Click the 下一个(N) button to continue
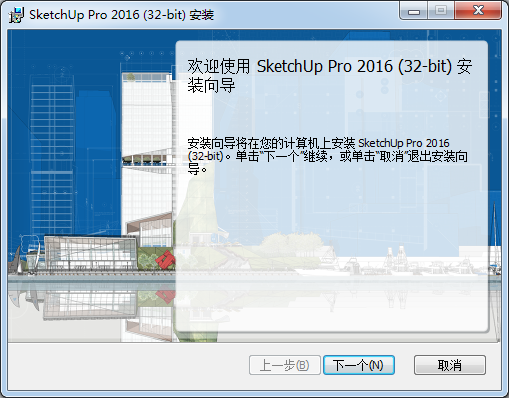The width and height of the screenshot is (509, 398). pos(359,365)
